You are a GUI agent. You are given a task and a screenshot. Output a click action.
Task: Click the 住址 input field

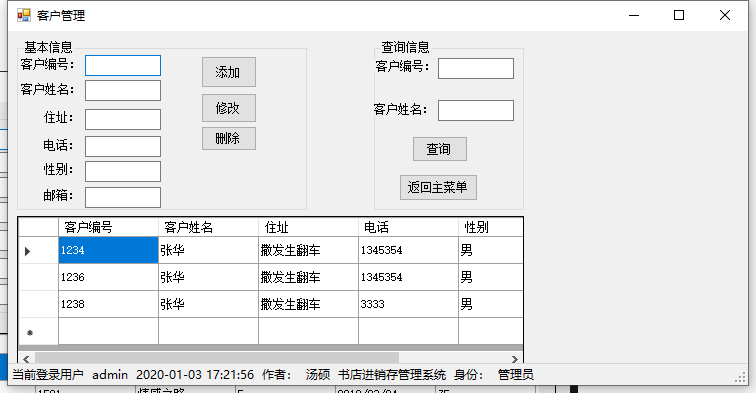pos(123,120)
